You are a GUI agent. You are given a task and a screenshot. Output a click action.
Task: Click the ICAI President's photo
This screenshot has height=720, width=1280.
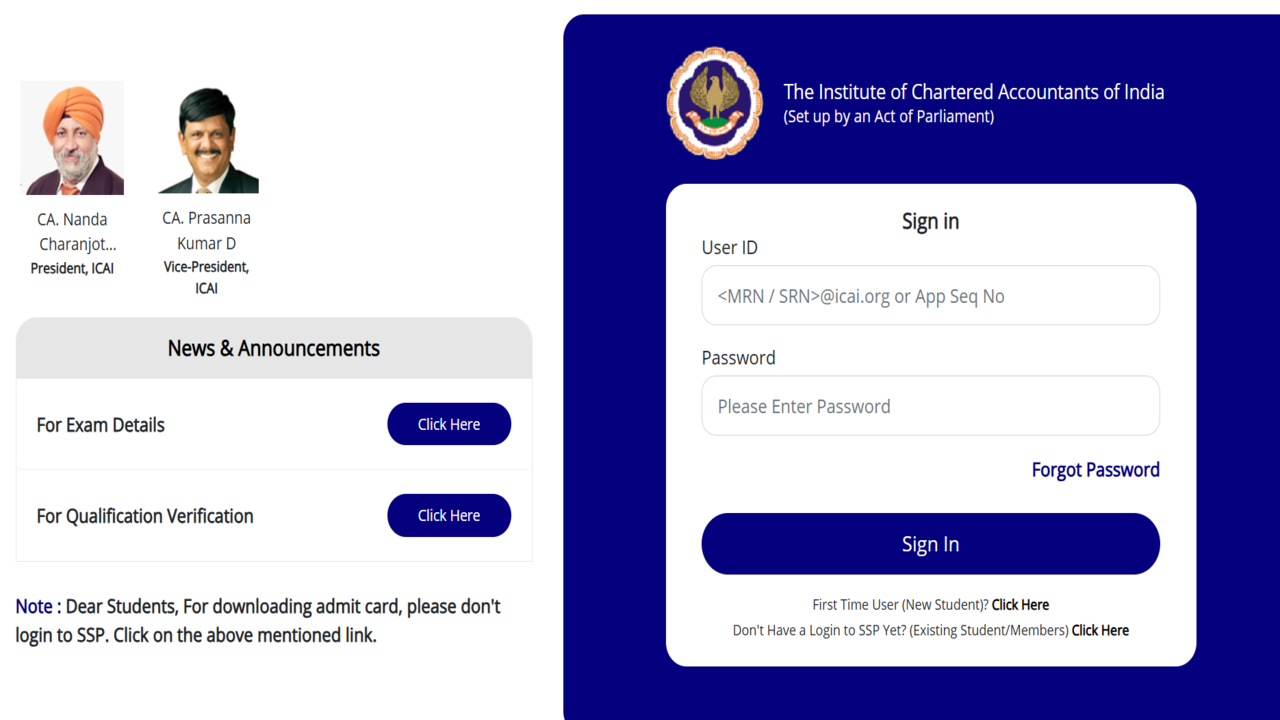point(72,138)
